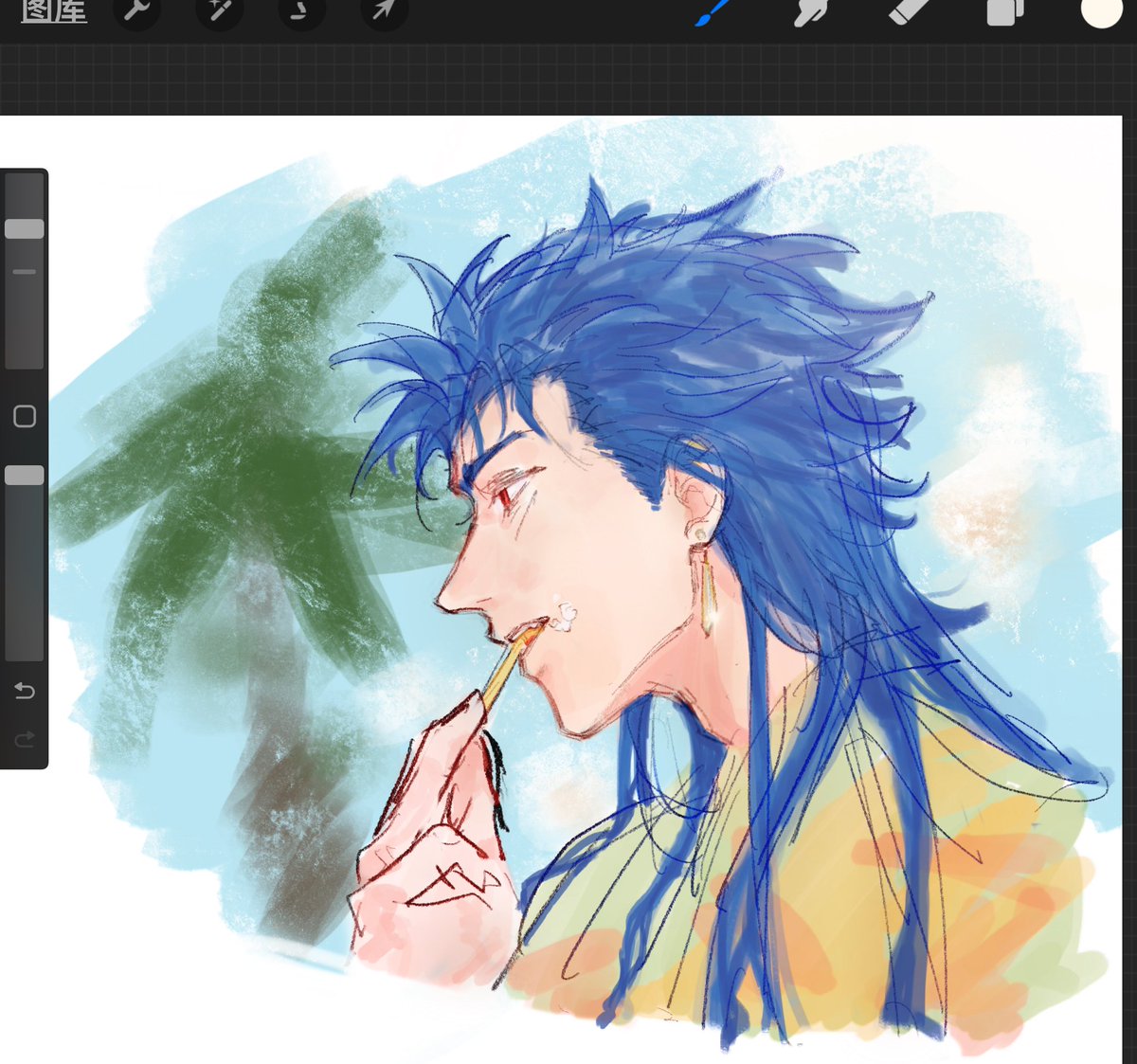The image size is (1137, 1064).
Task: Select the Selection S-shaped tool
Action: click(301, 10)
